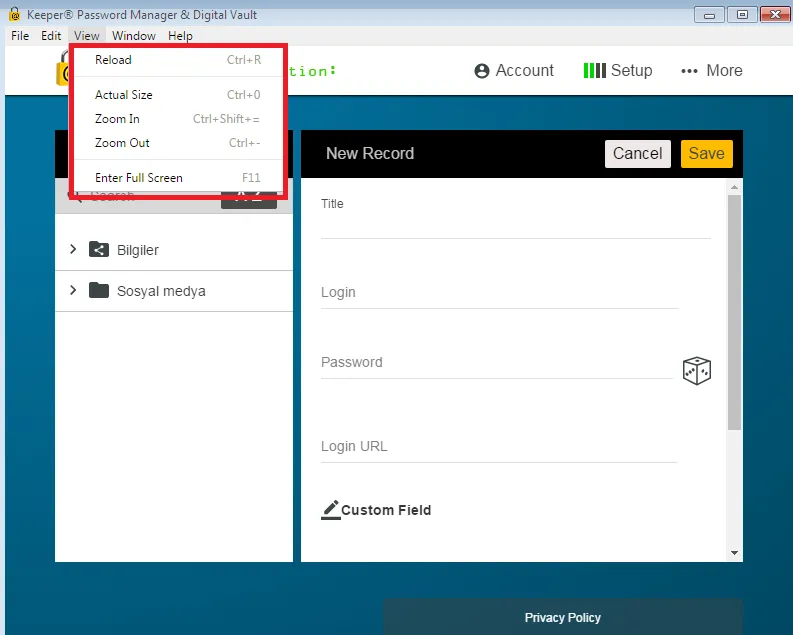Click the Account person icon

[482, 71]
